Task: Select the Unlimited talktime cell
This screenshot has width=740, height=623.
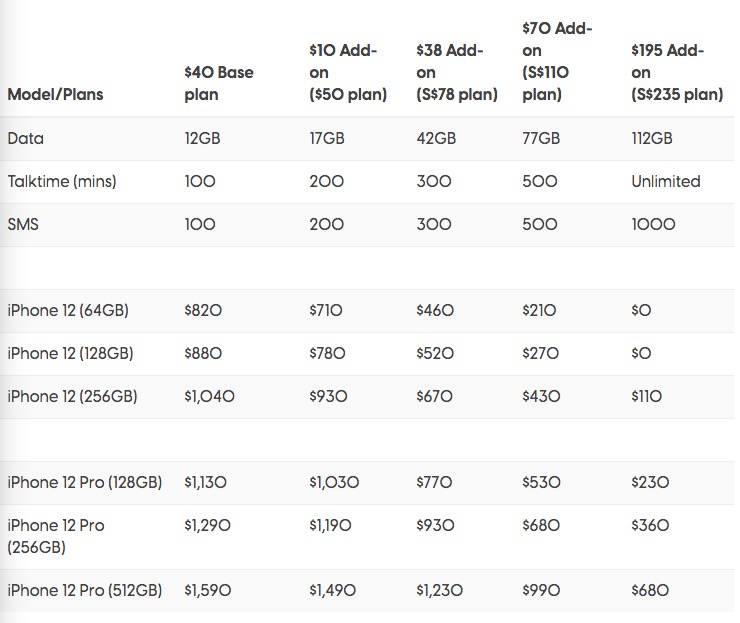Action: point(665,181)
